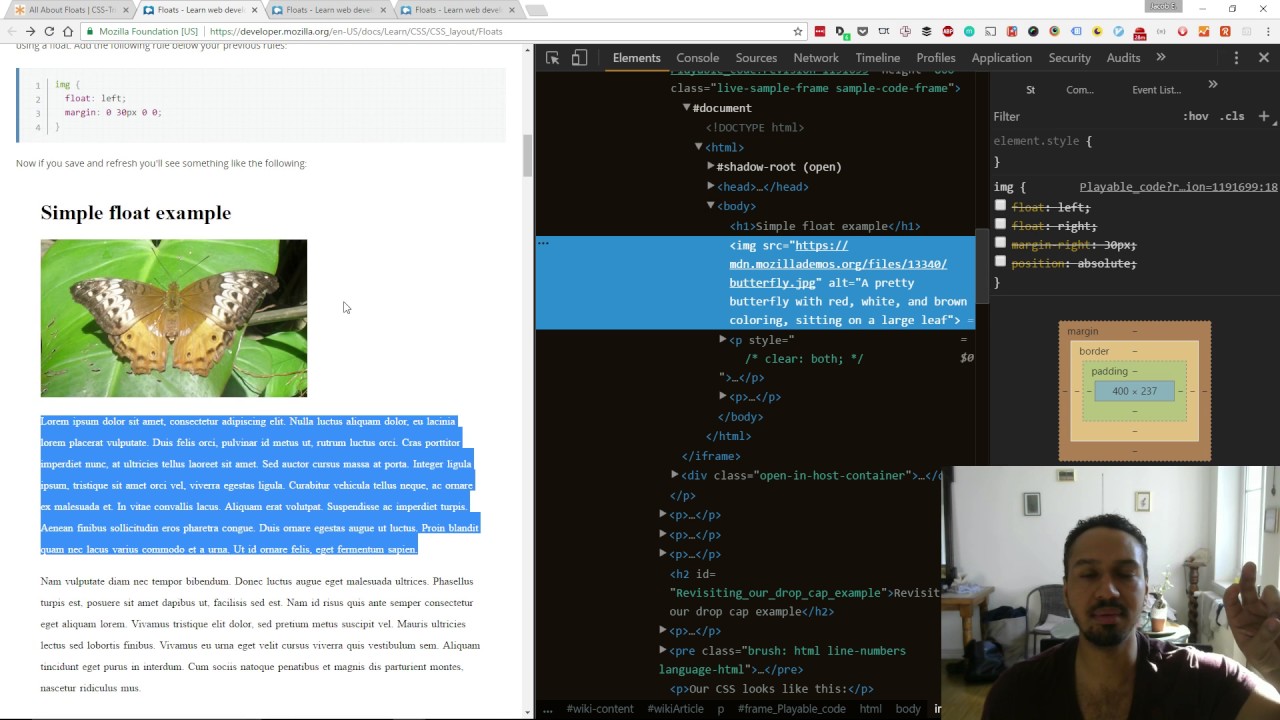
Task: Open the butterfly.jpg src link
Action: (838, 264)
